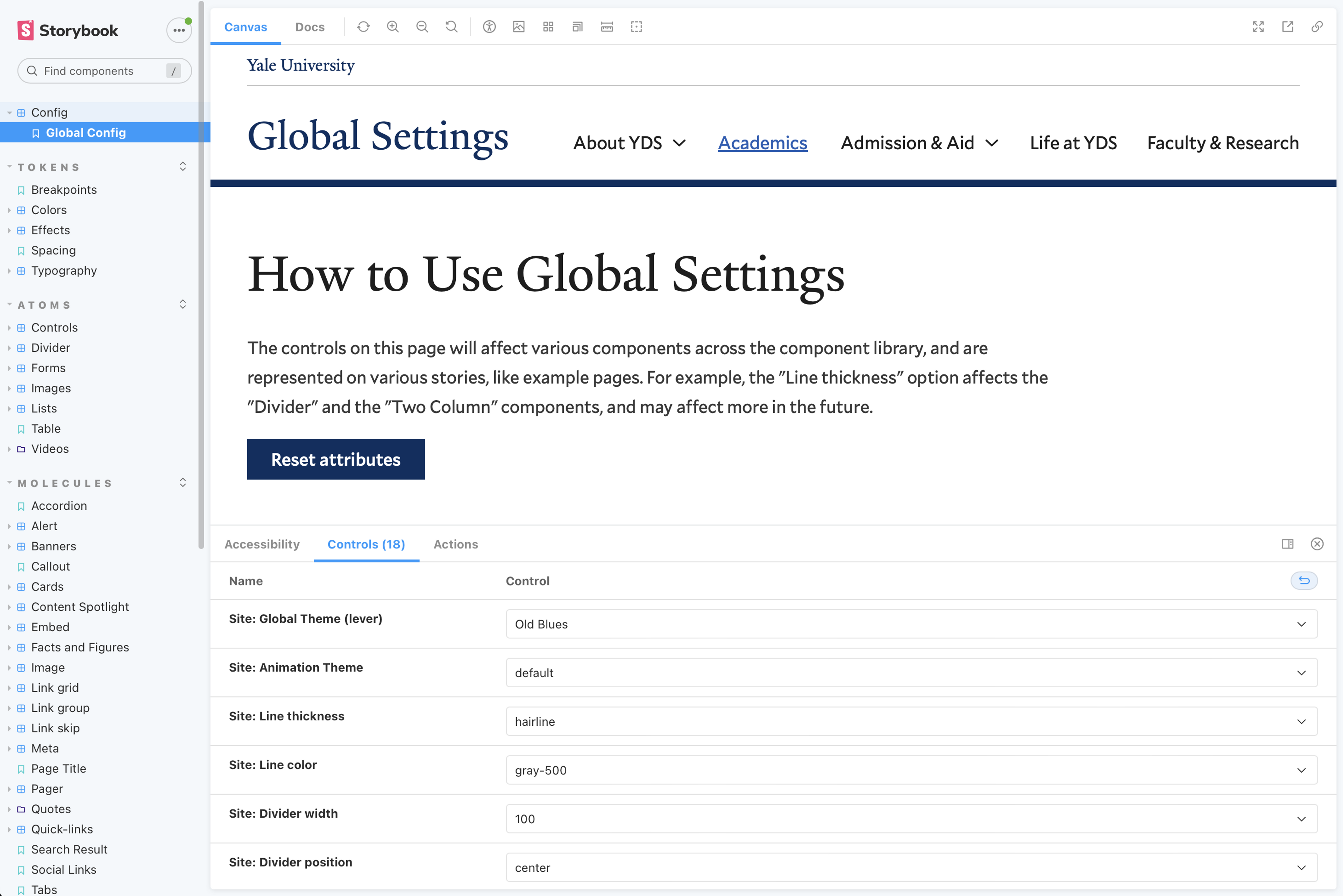This screenshot has width=1343, height=896.
Task: Zoom in on the canvas
Action: (x=393, y=27)
